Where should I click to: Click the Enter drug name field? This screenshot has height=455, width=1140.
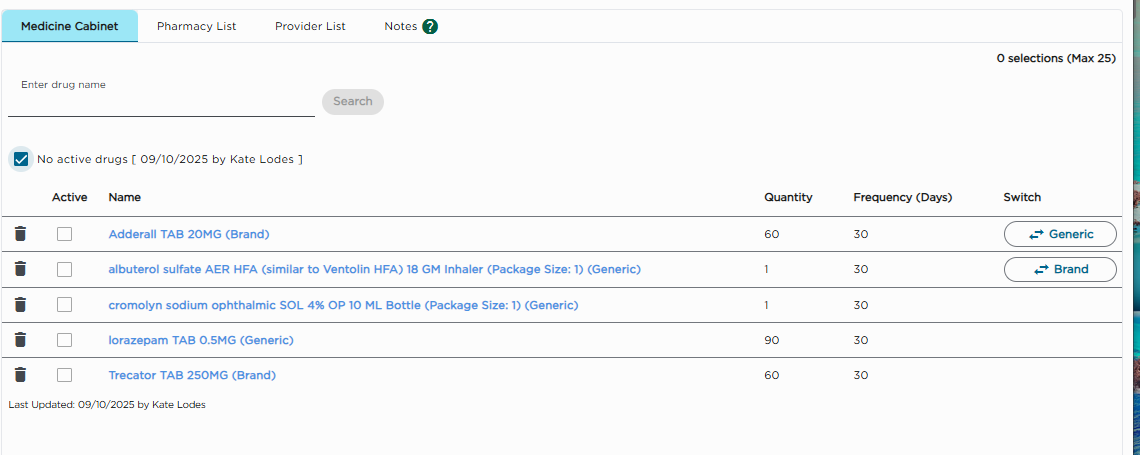pos(161,104)
